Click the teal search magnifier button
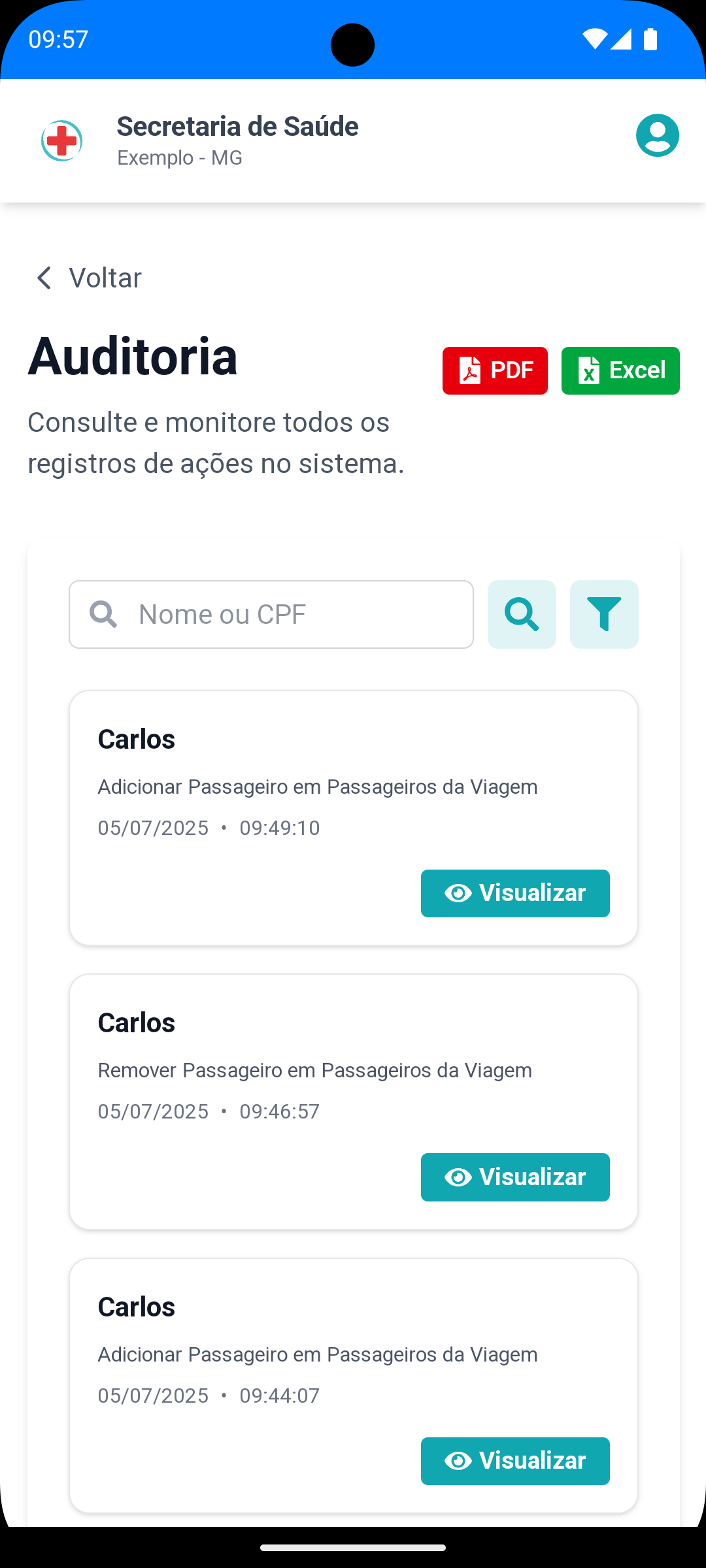706x1568 pixels. [x=522, y=614]
